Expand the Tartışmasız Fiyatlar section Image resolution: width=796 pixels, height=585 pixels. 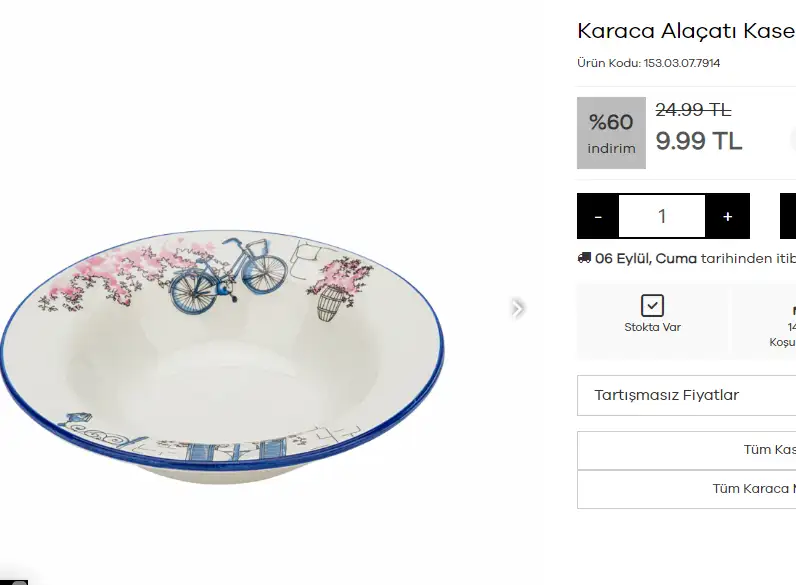tap(686, 395)
